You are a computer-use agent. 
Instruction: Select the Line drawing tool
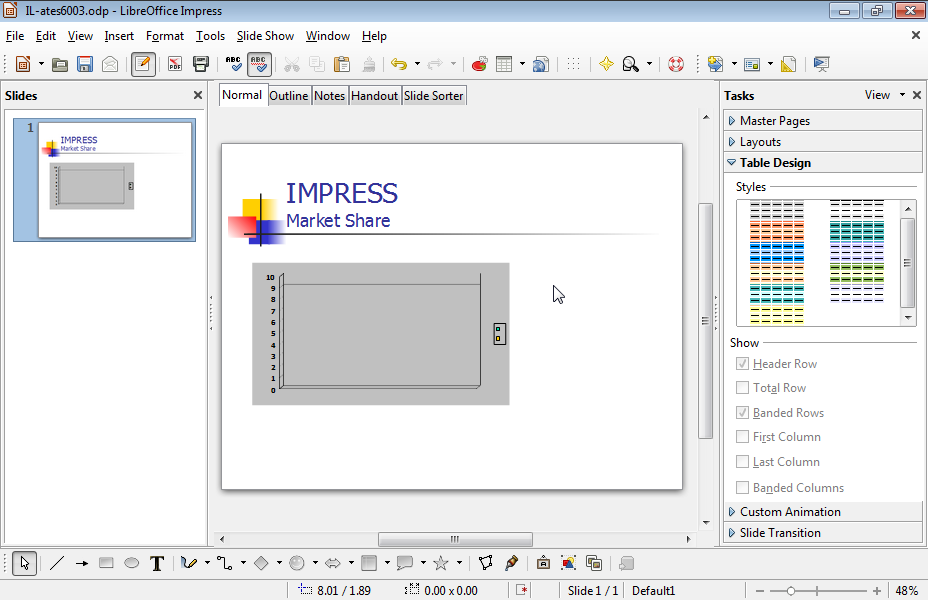(57, 563)
